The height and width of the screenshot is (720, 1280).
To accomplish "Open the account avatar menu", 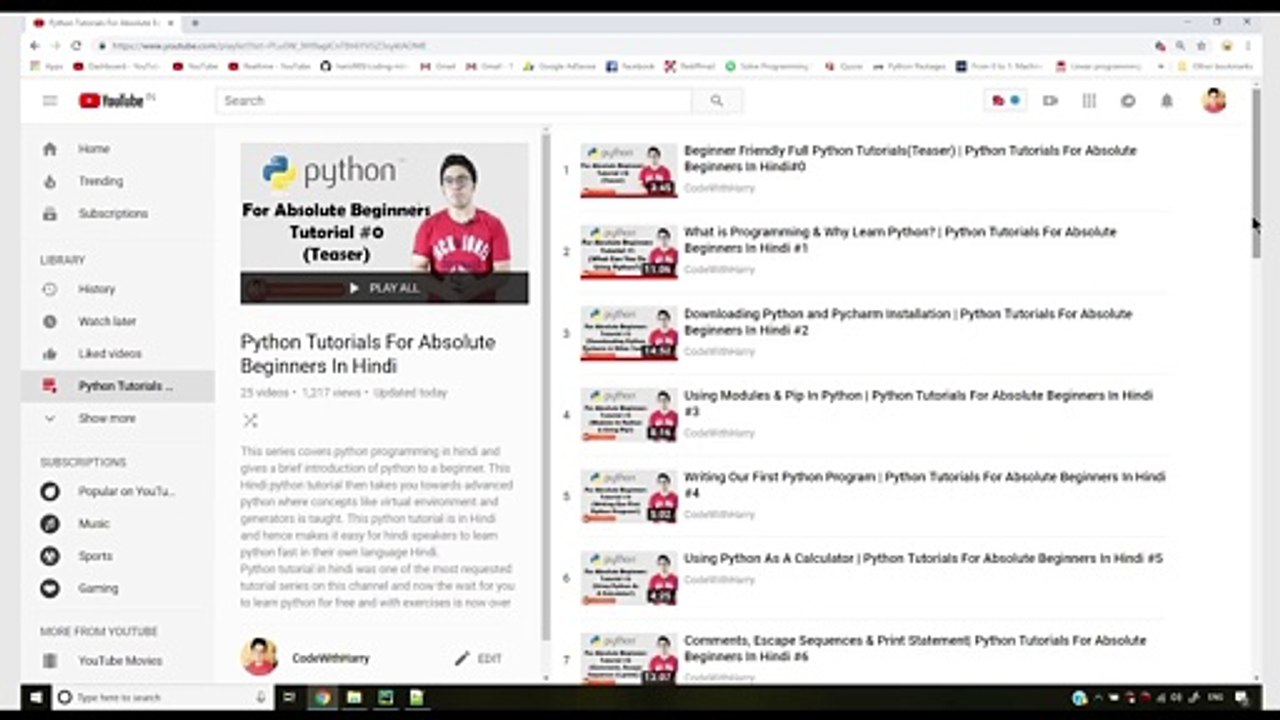I will click(x=1214, y=100).
